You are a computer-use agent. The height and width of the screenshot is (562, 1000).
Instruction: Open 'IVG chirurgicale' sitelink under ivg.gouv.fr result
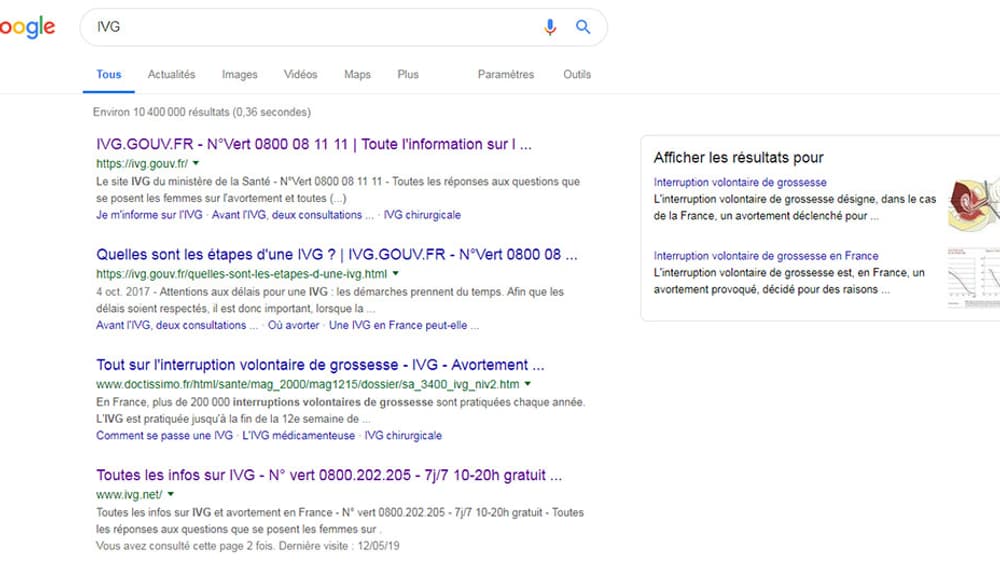(x=422, y=215)
